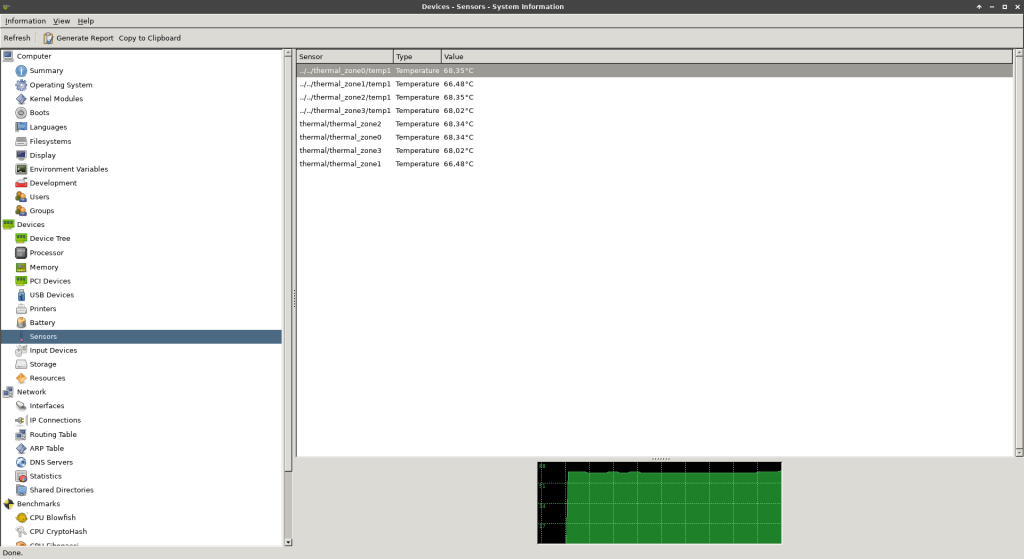Open the Processor entry icon
The image size is (1024, 559).
coord(21,253)
